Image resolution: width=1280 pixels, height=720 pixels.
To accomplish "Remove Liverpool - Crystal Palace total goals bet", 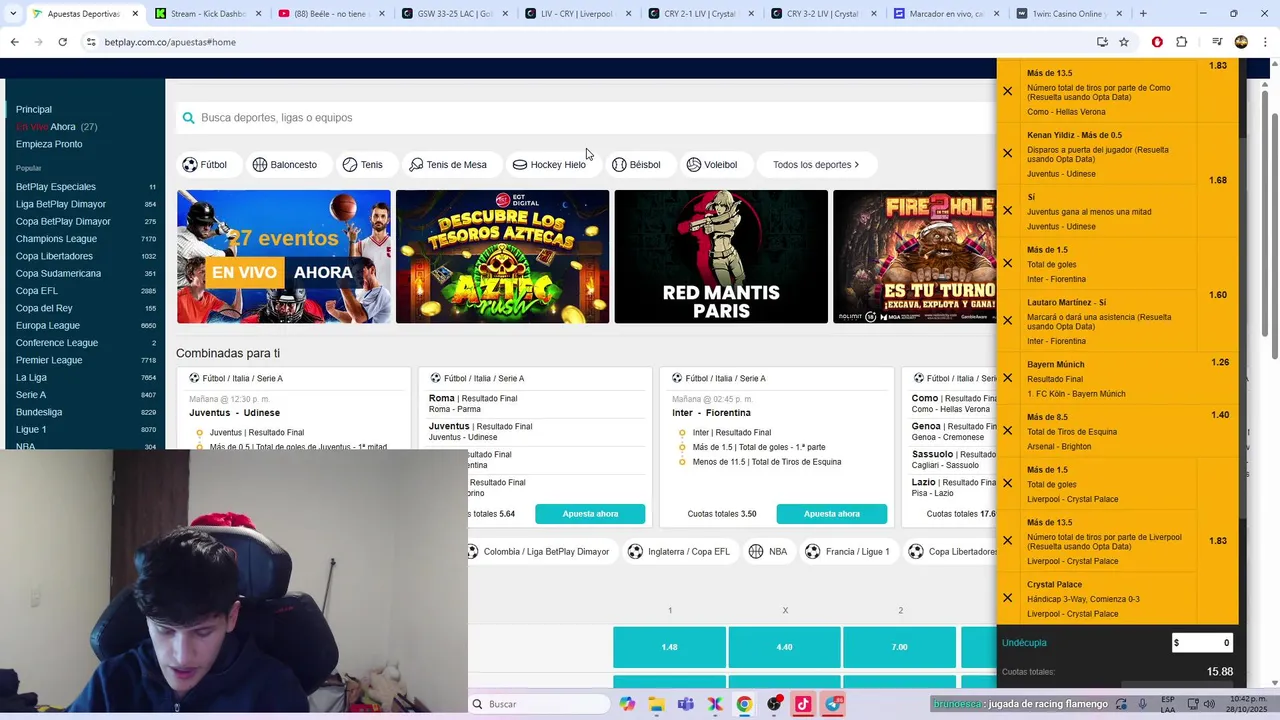I will [x=1007, y=484].
